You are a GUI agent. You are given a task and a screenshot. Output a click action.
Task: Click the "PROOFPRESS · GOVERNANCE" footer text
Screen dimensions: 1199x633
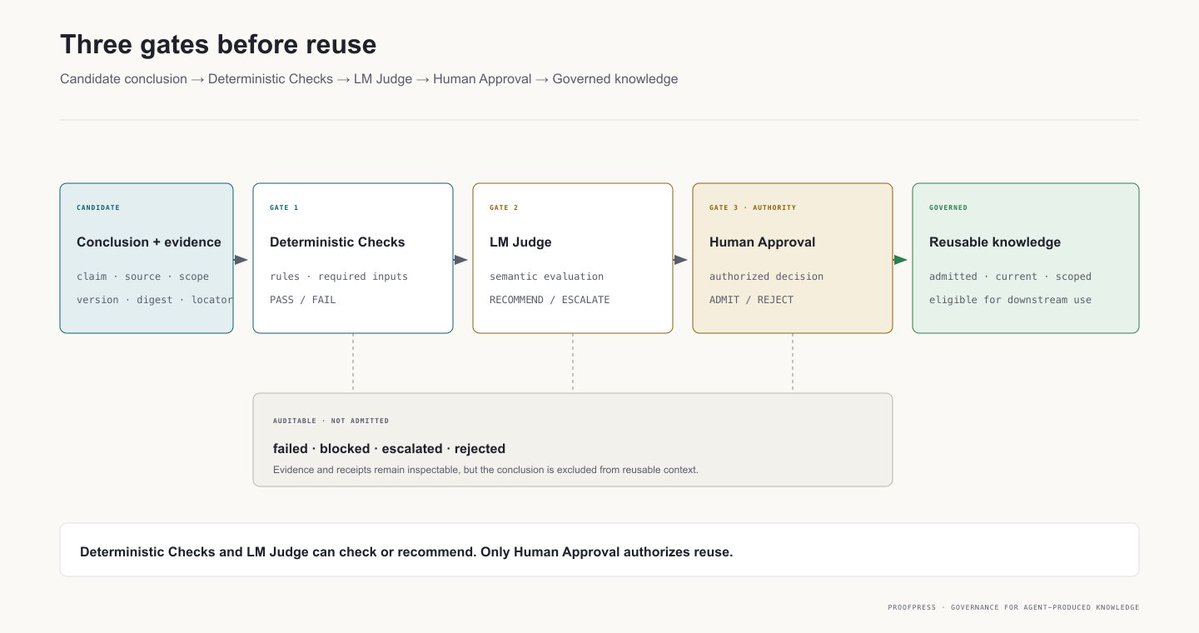point(1013,607)
